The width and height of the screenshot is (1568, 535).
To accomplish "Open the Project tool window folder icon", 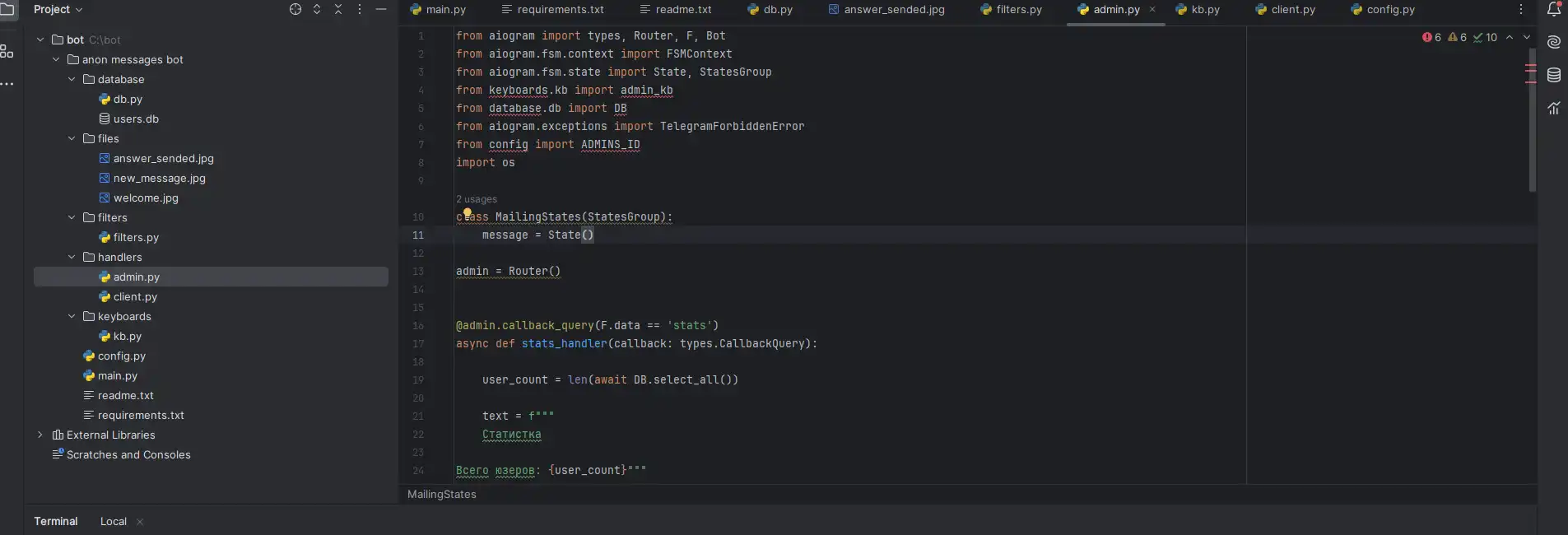I will [7, 9].
